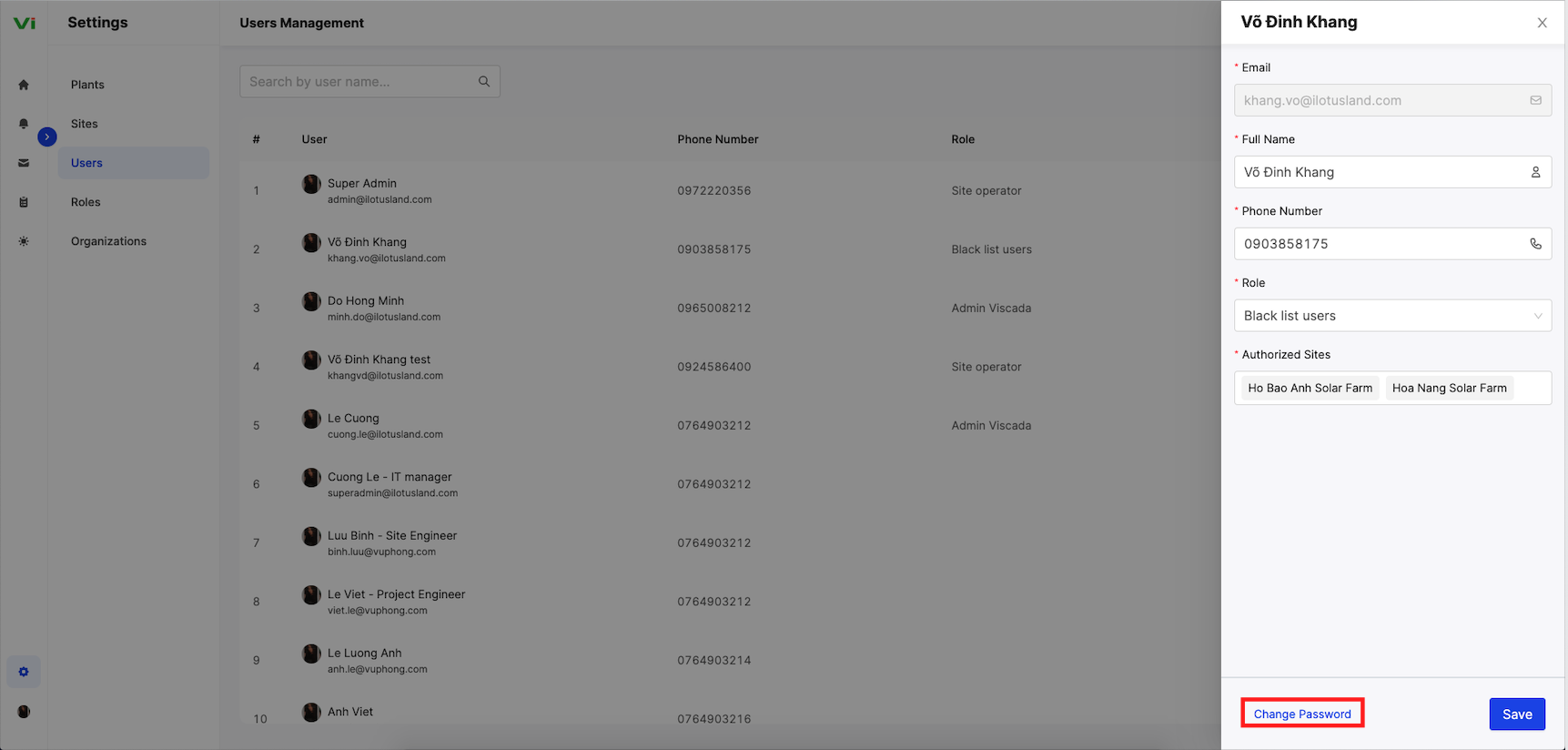Click phone number 0965008212
The width and height of the screenshot is (1568, 750).
[x=714, y=308]
